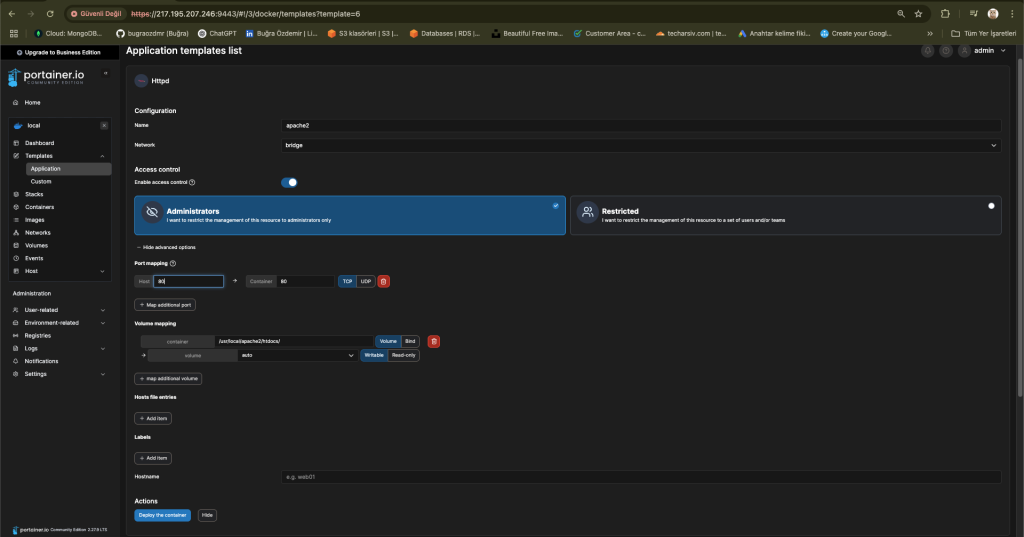
Task: Open the help icon in the header
Action: pyautogui.click(x=946, y=51)
